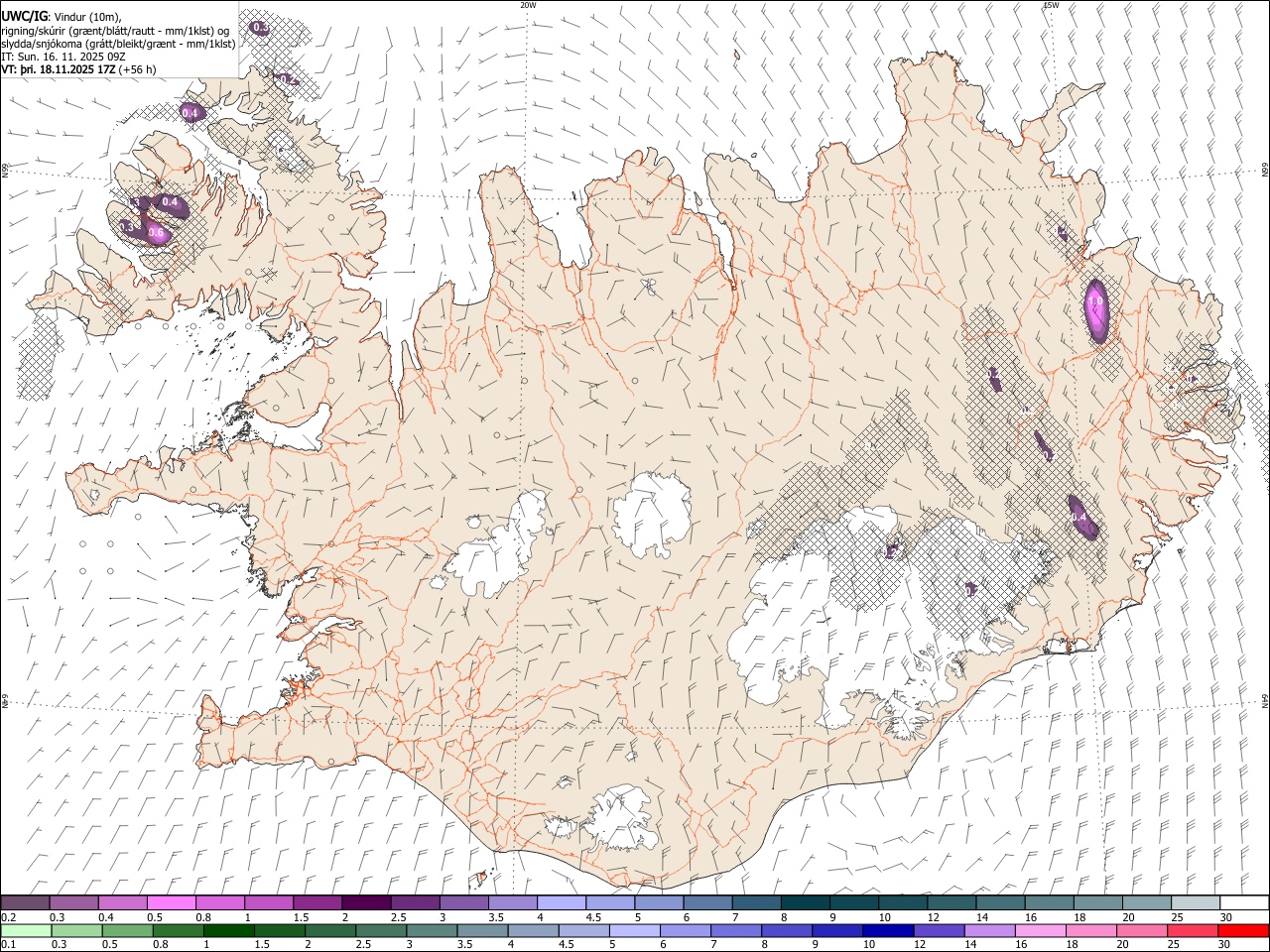Click the 20W longitude label
The image size is (1270, 952).
[x=528, y=5]
